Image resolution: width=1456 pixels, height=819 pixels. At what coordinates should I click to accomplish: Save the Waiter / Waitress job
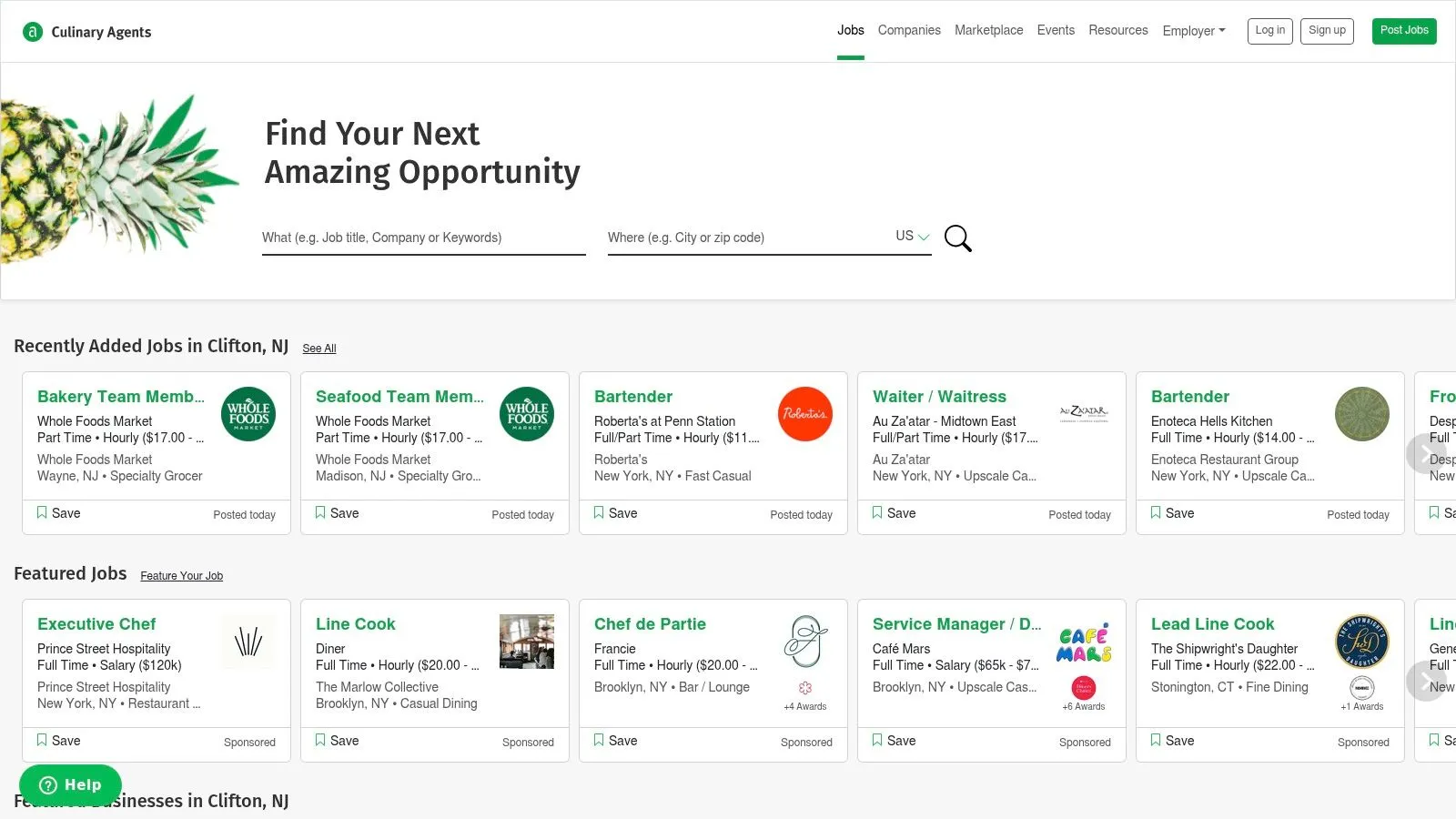click(894, 513)
